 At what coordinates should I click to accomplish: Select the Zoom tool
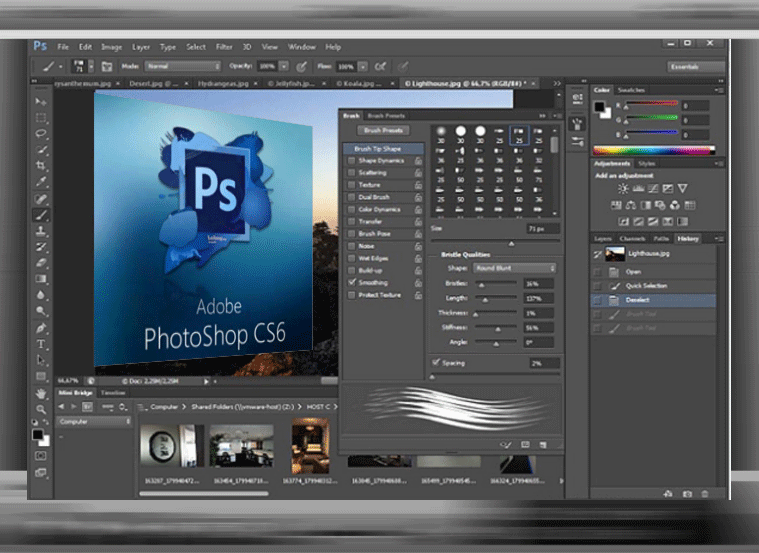41,410
